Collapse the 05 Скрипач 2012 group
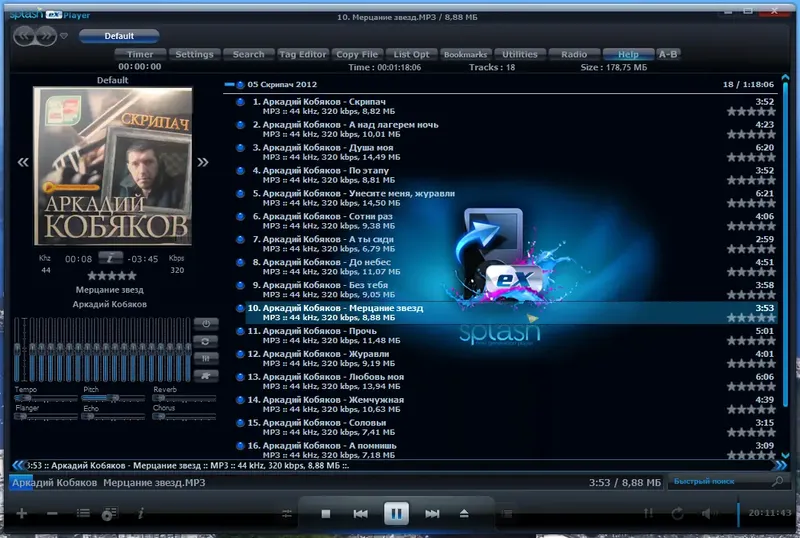 [x=229, y=84]
